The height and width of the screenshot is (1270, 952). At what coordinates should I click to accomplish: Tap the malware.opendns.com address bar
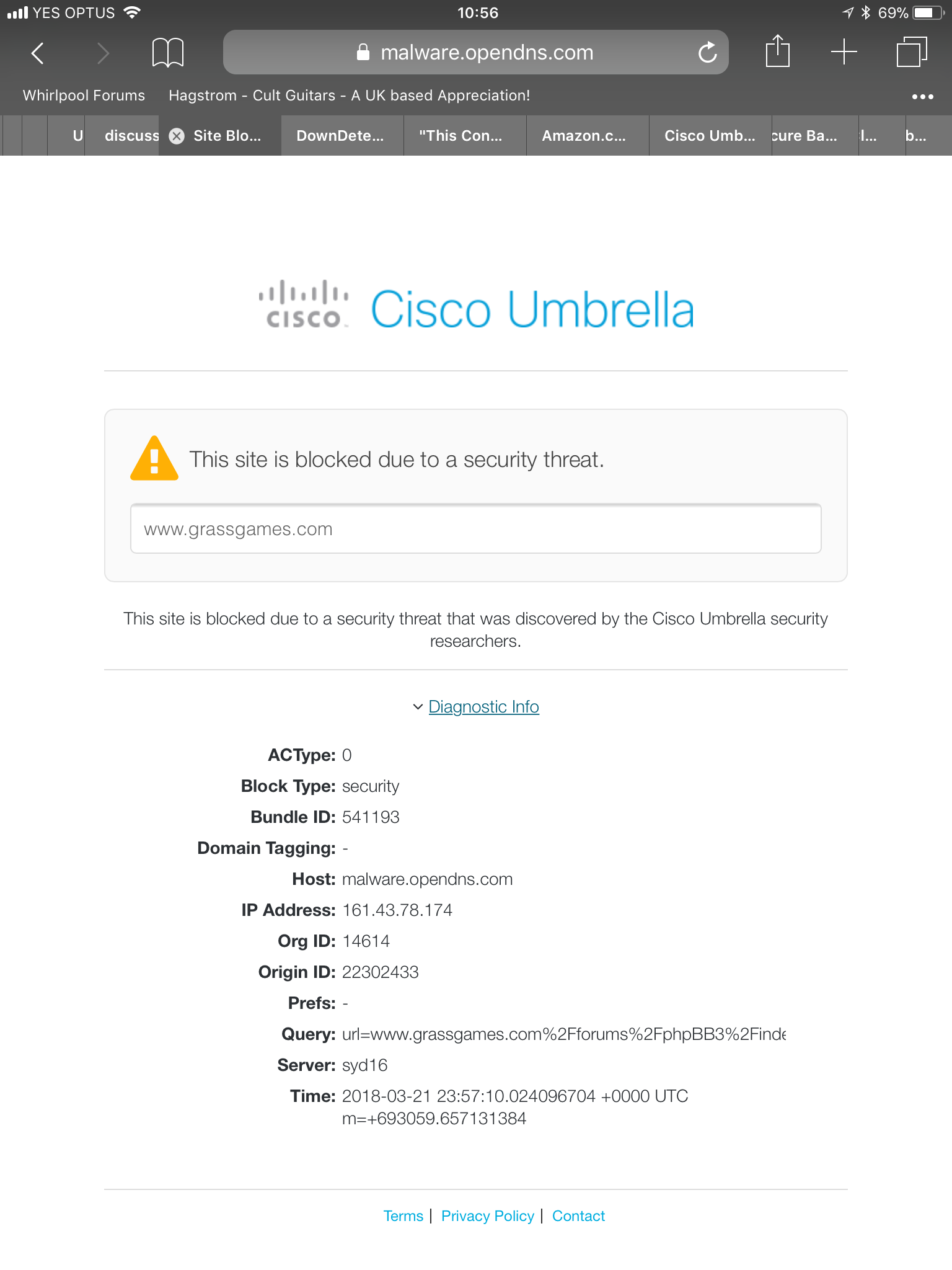476,53
